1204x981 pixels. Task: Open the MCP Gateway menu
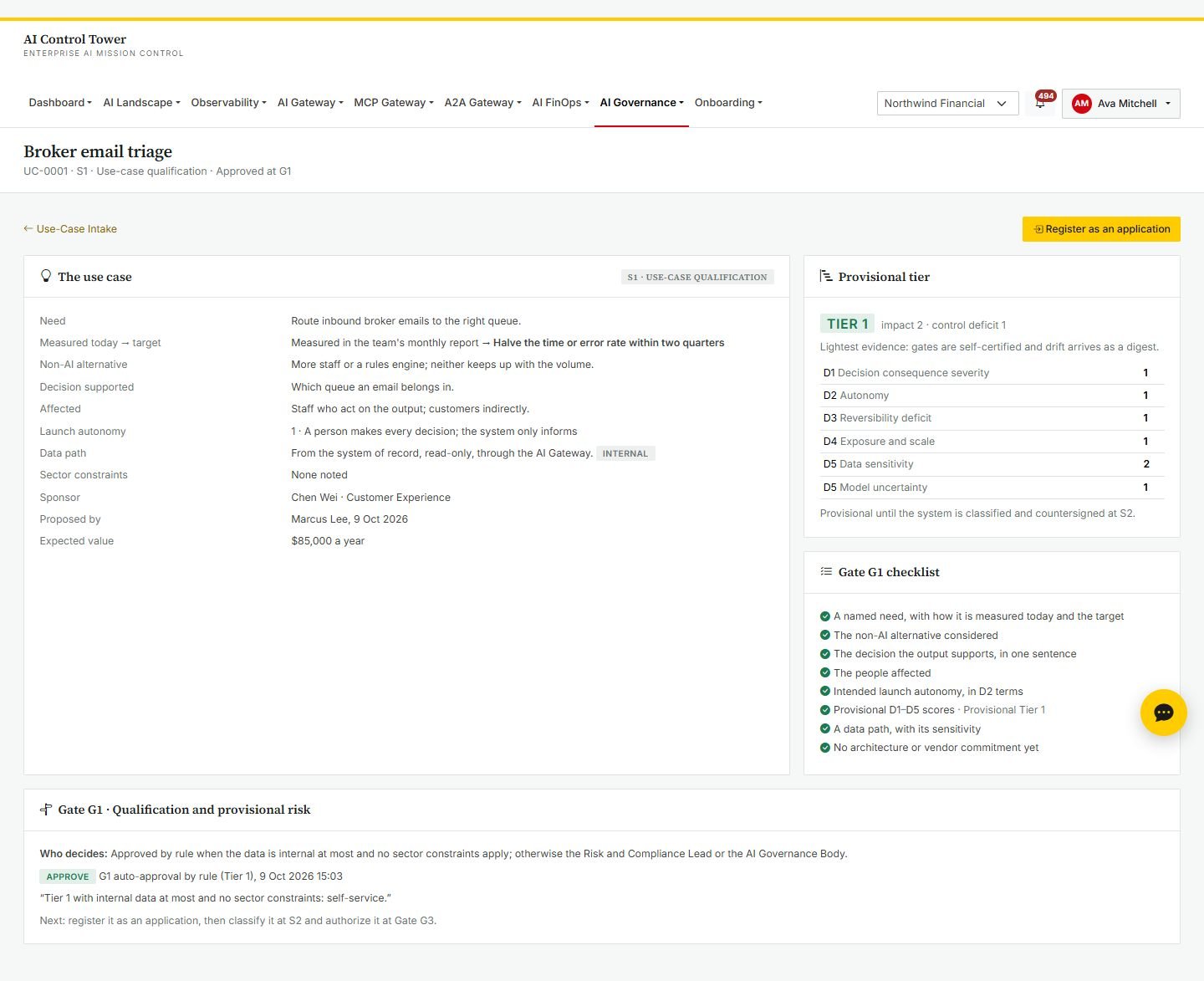point(394,103)
